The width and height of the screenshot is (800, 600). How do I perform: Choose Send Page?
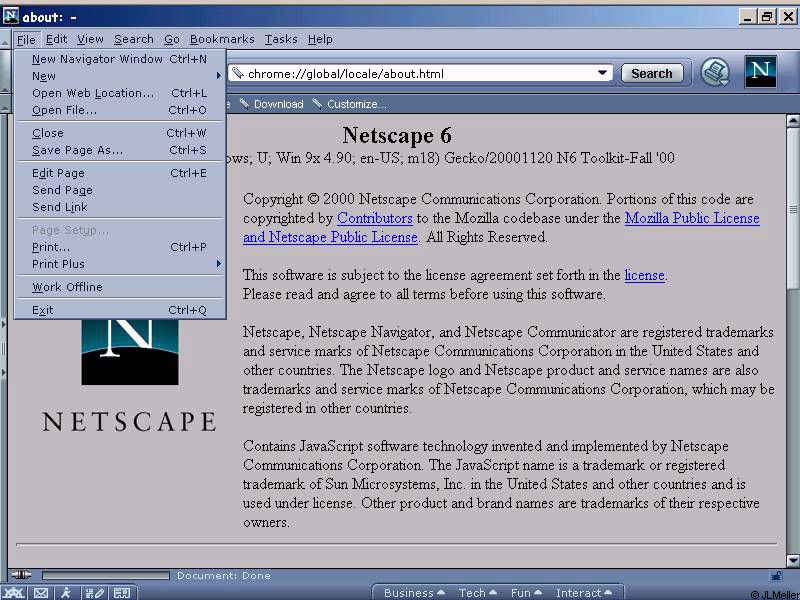[x=120, y=190]
